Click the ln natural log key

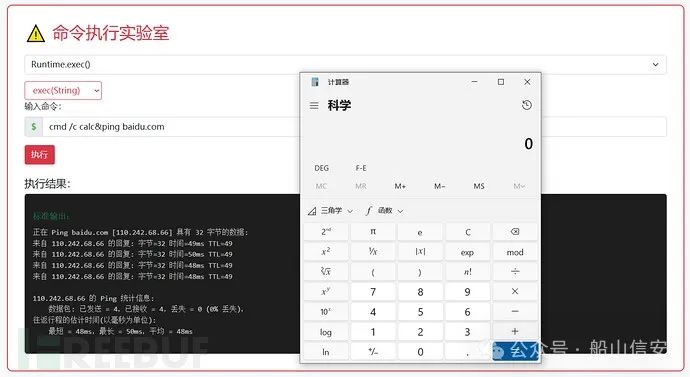click(326, 352)
